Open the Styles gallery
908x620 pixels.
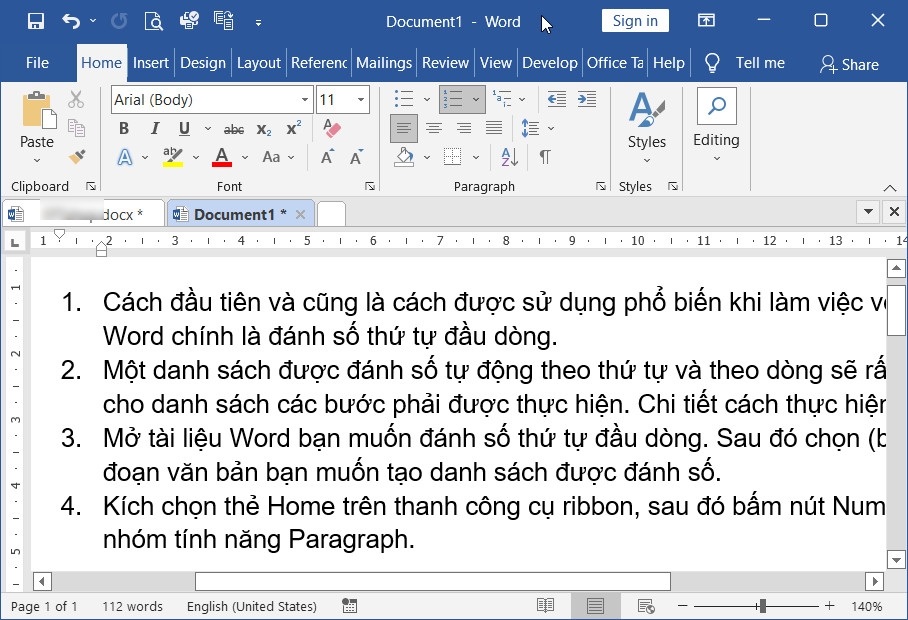click(647, 127)
